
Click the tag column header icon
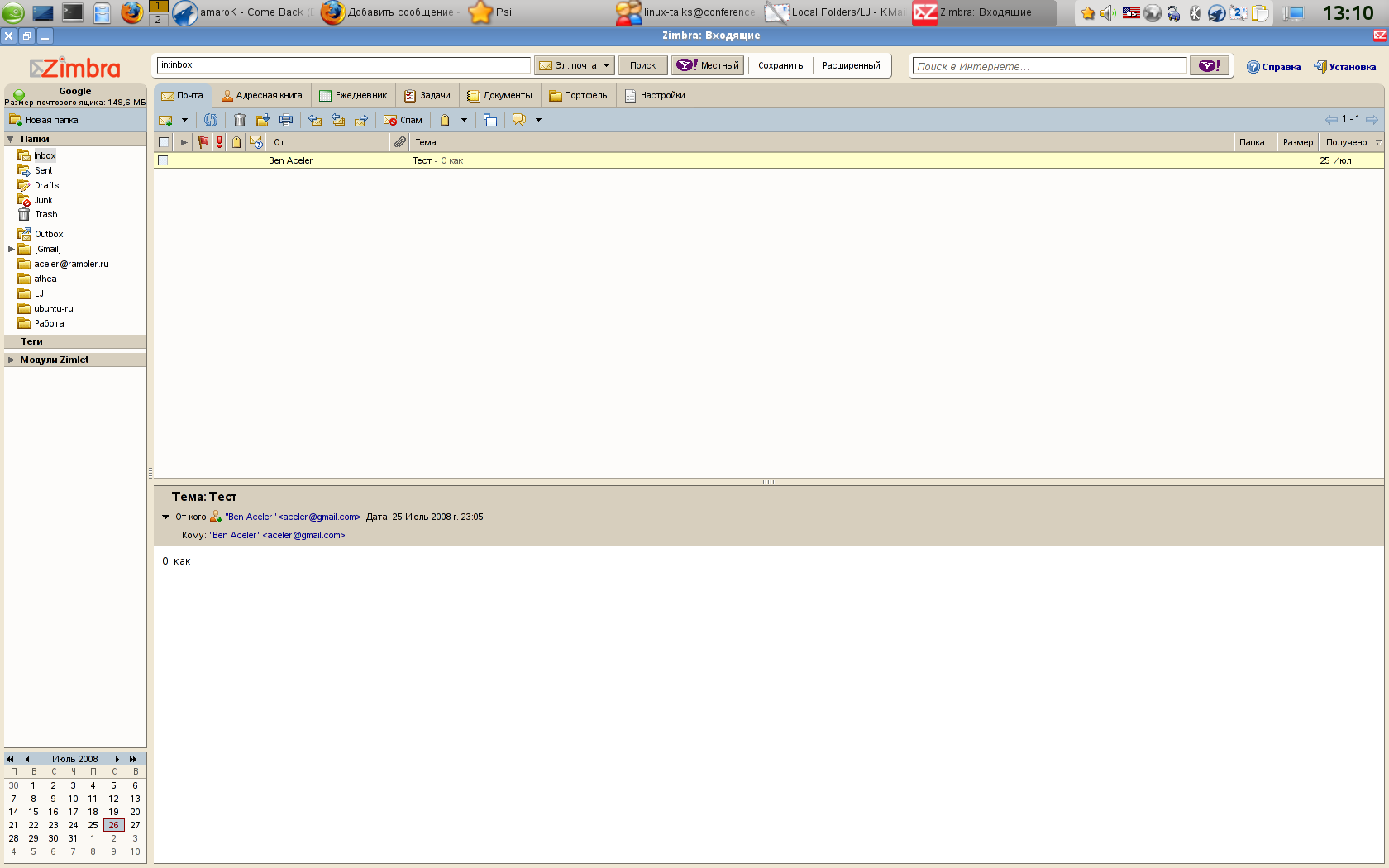(x=236, y=142)
